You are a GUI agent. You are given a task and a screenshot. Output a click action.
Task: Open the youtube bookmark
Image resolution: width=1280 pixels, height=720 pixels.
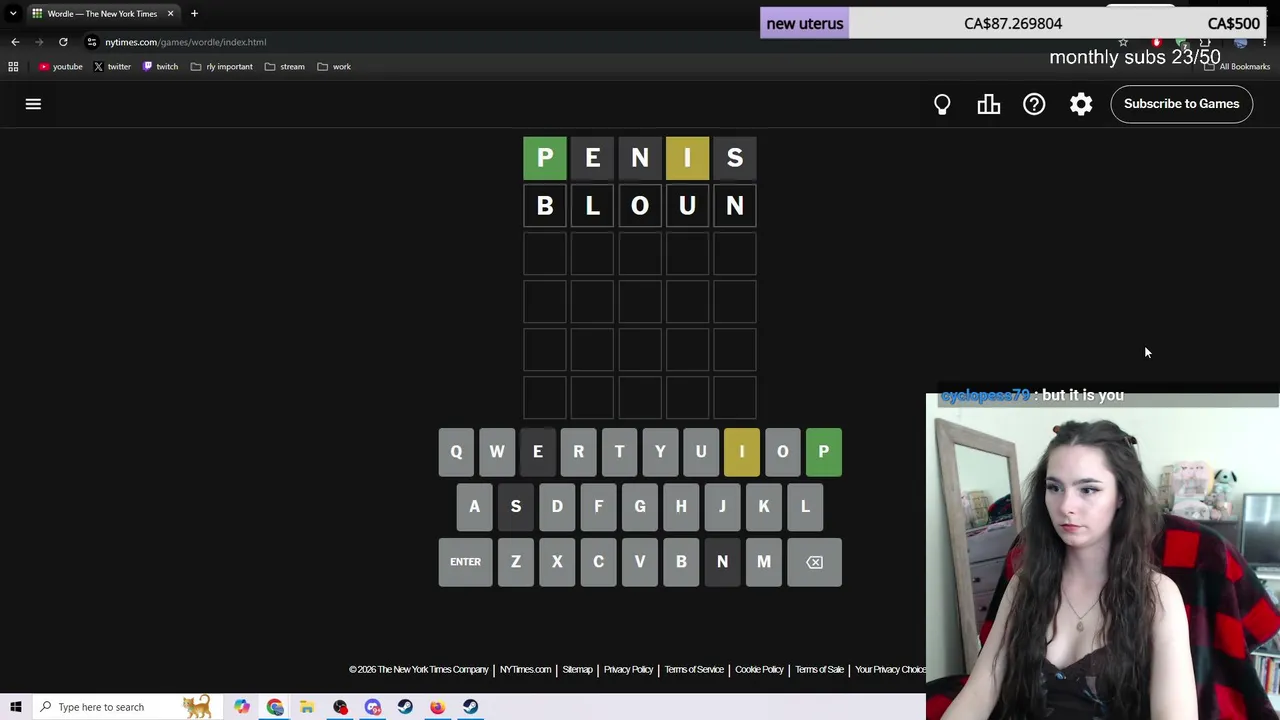(x=61, y=67)
